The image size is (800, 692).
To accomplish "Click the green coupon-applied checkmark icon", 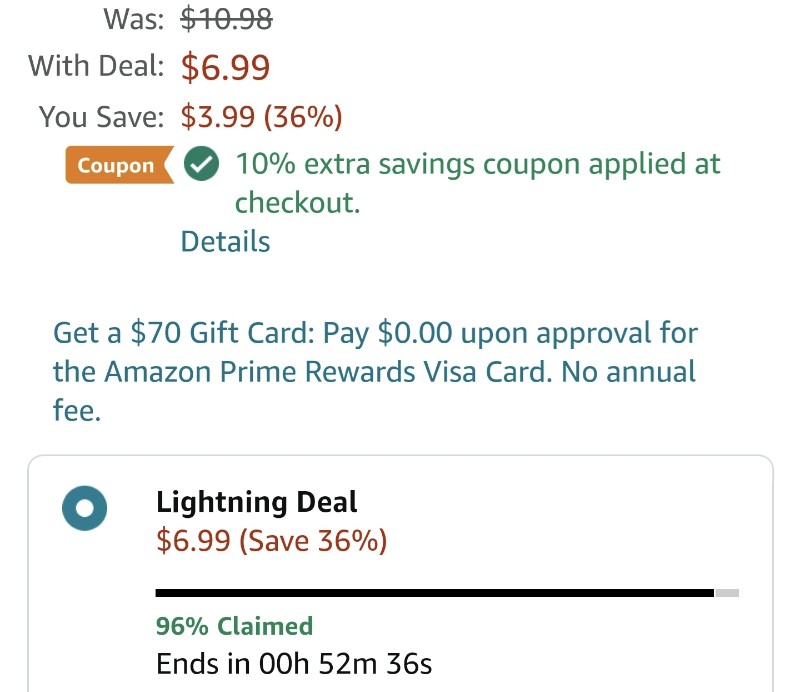I will tap(202, 164).
